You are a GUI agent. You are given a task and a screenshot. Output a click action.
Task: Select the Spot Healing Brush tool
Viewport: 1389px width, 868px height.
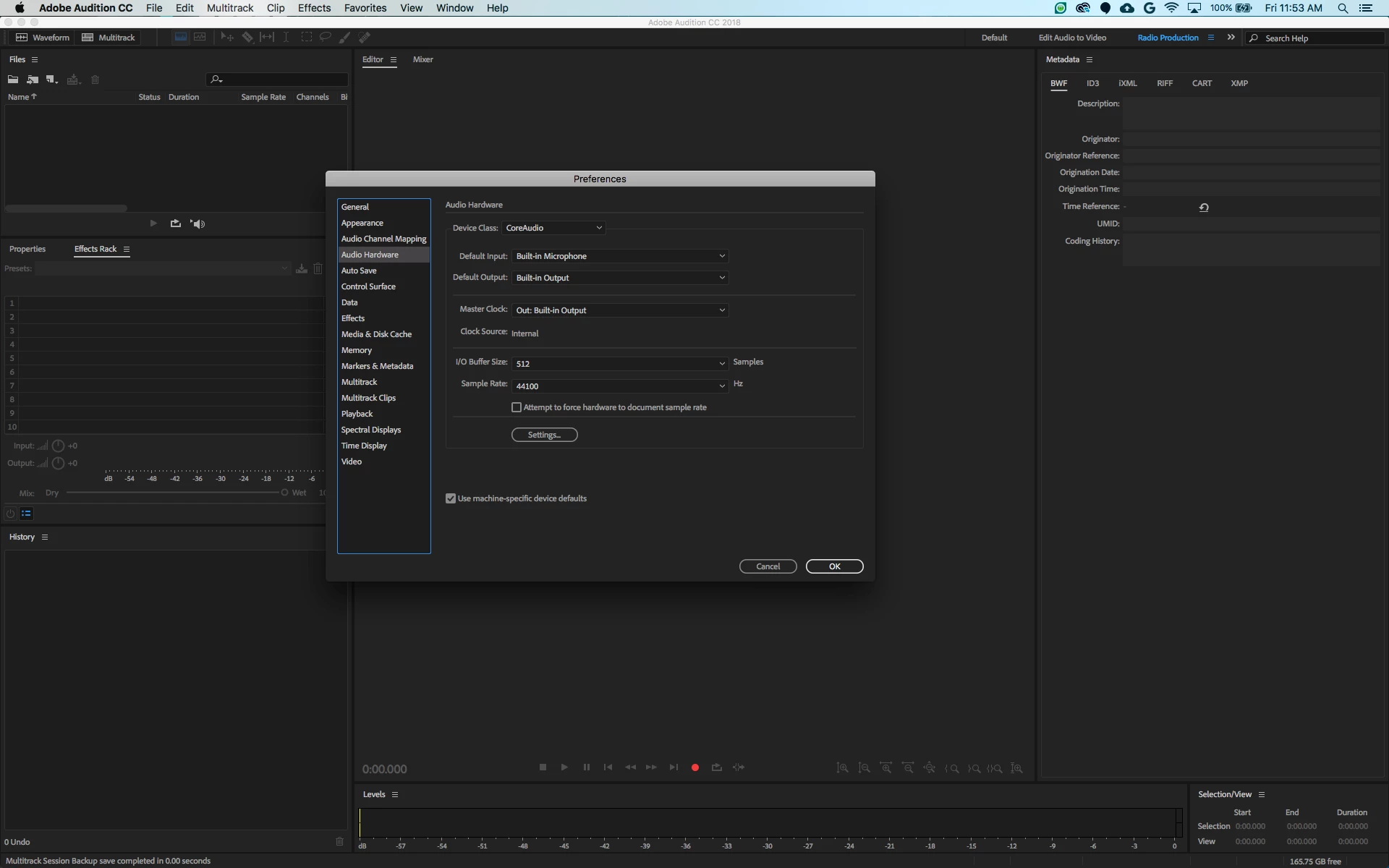pos(364,37)
